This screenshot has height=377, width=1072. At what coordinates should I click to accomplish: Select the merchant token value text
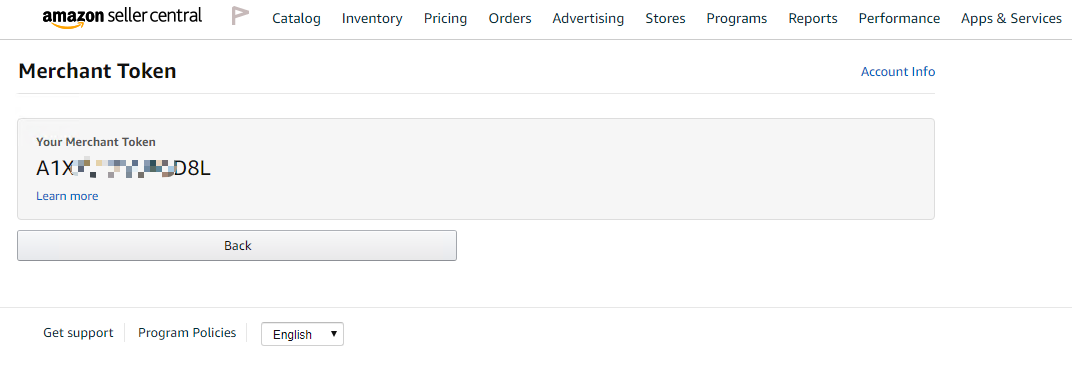(x=123, y=168)
